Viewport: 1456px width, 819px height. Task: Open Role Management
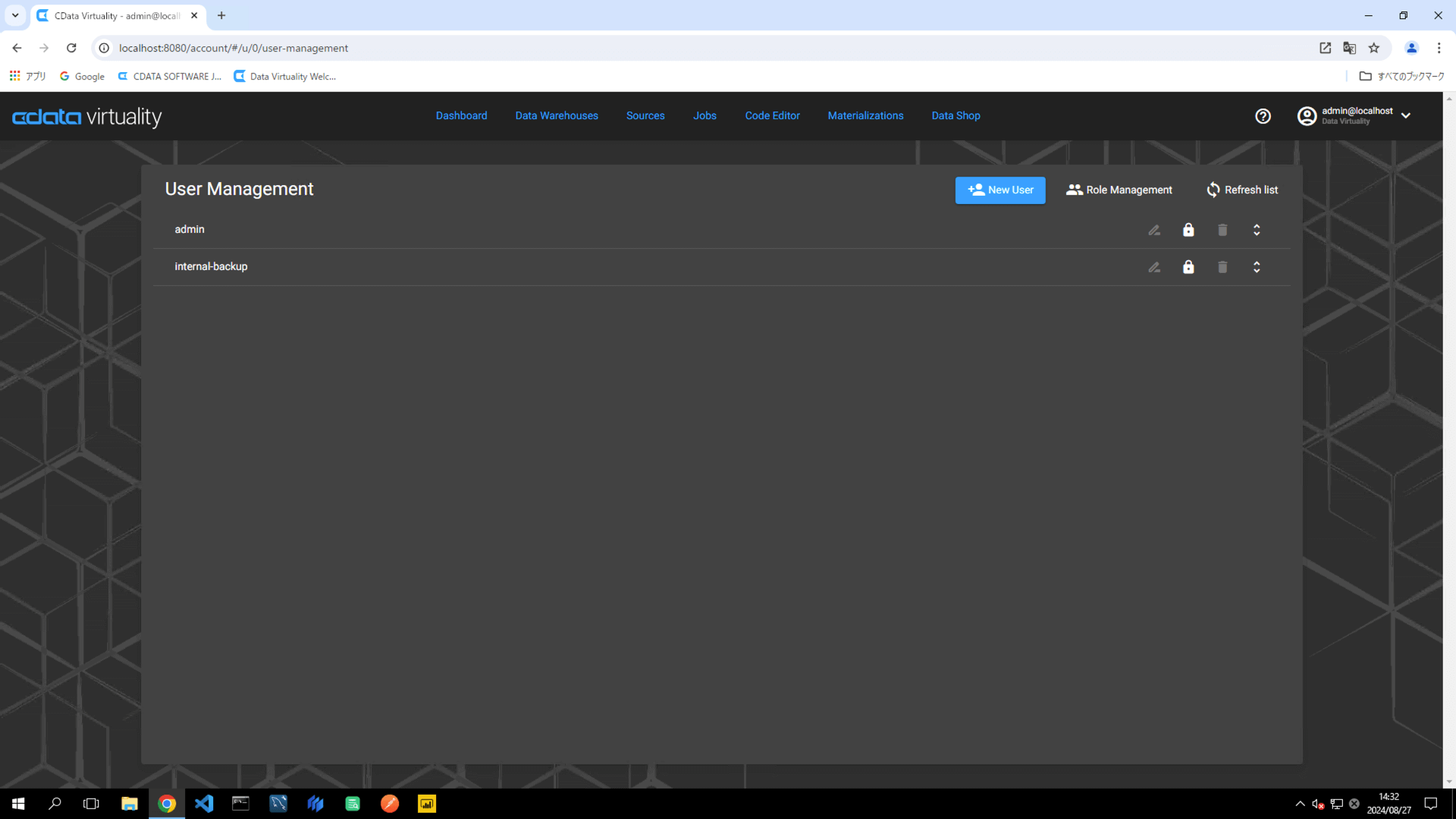[x=1119, y=190]
